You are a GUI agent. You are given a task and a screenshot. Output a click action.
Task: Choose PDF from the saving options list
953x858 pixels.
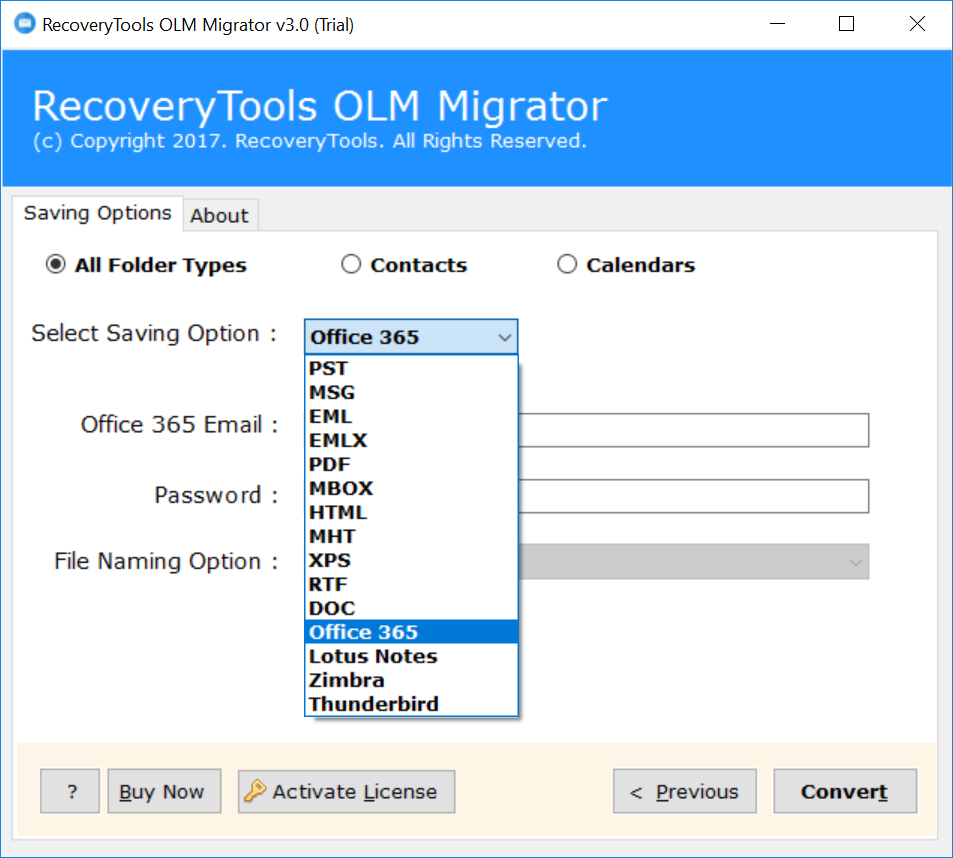coord(411,464)
